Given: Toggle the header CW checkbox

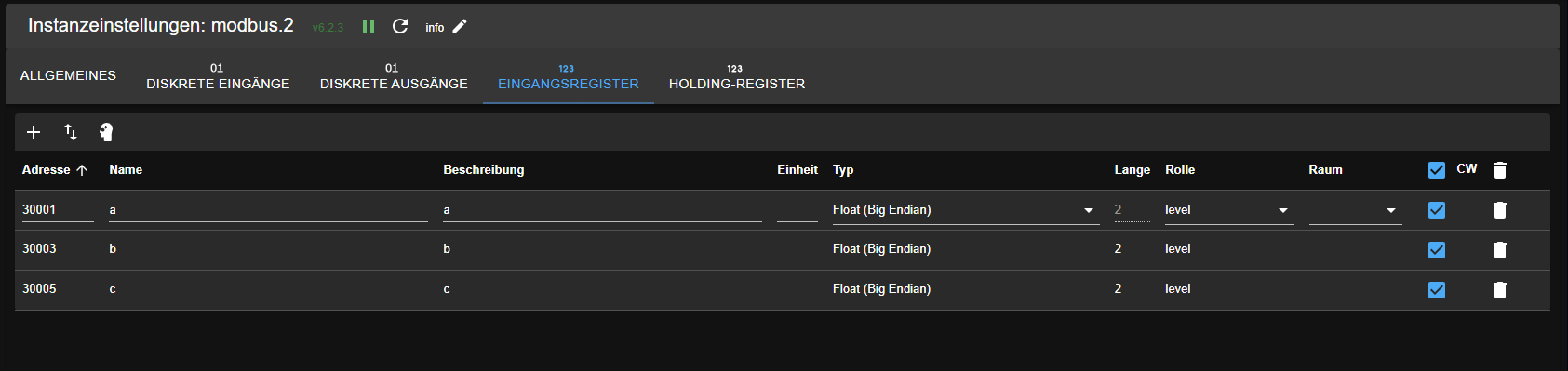Looking at the screenshot, I should click(x=1437, y=170).
